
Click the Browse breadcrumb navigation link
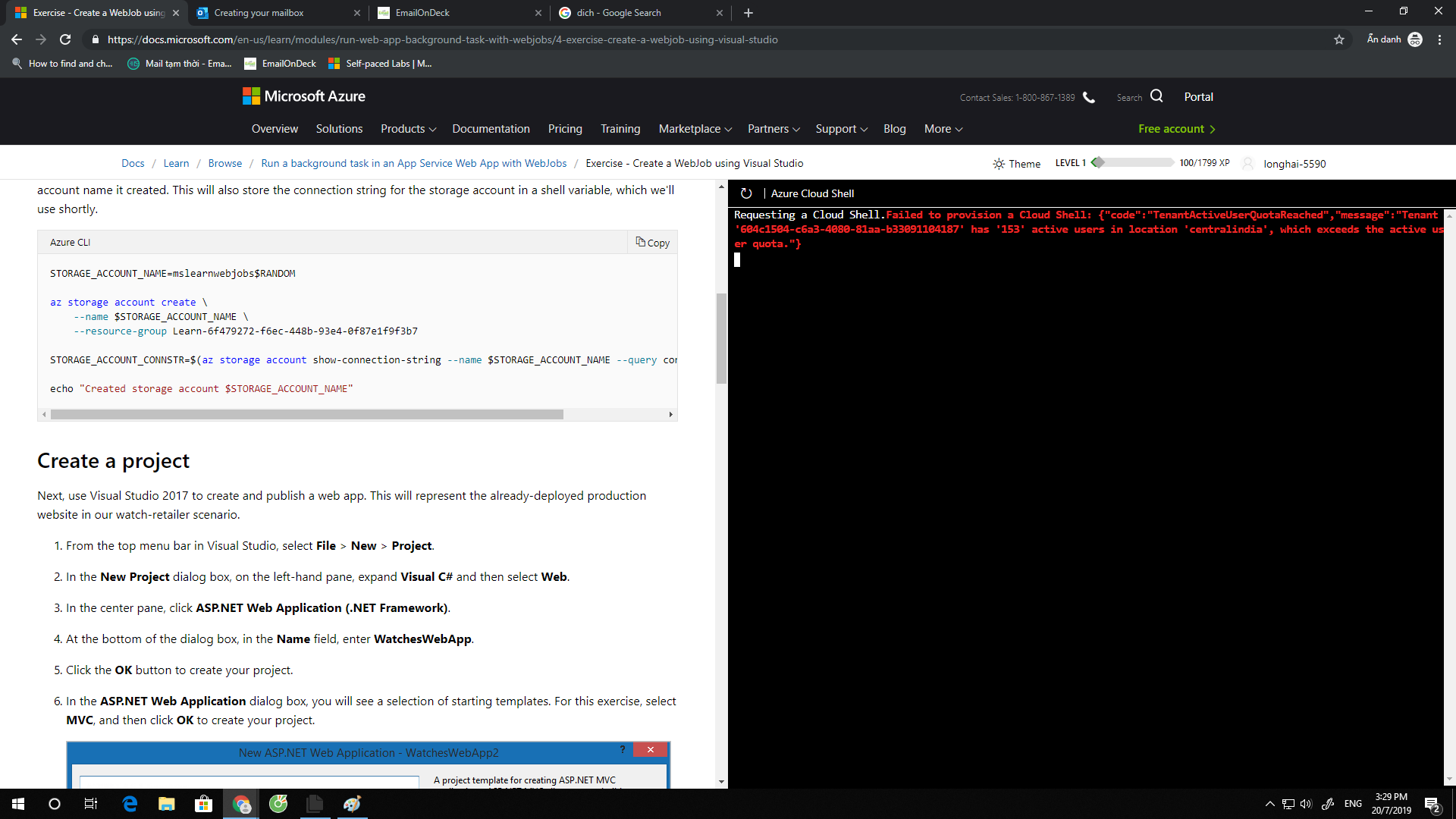click(x=224, y=163)
